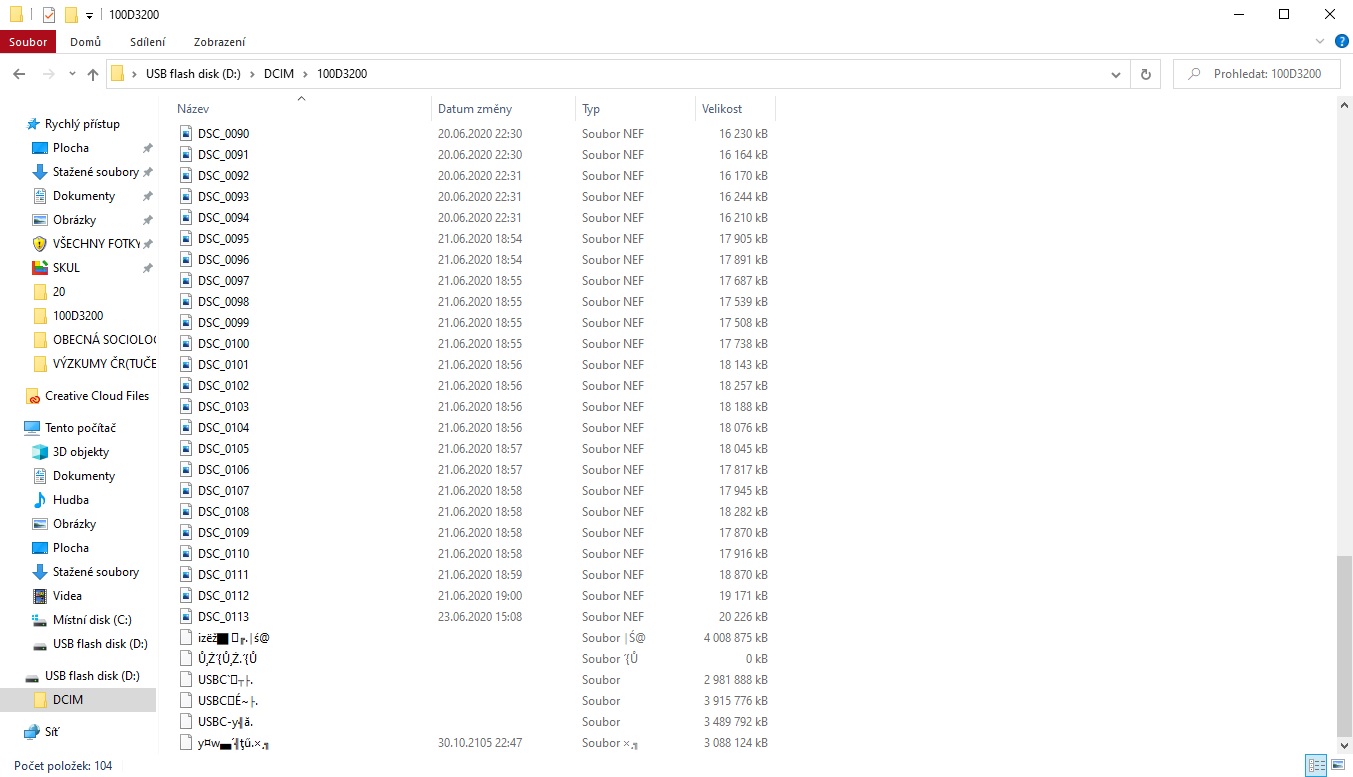Open address bar history dropdown
Screen dimensions: 1353x777
pyautogui.click(x=1115, y=74)
